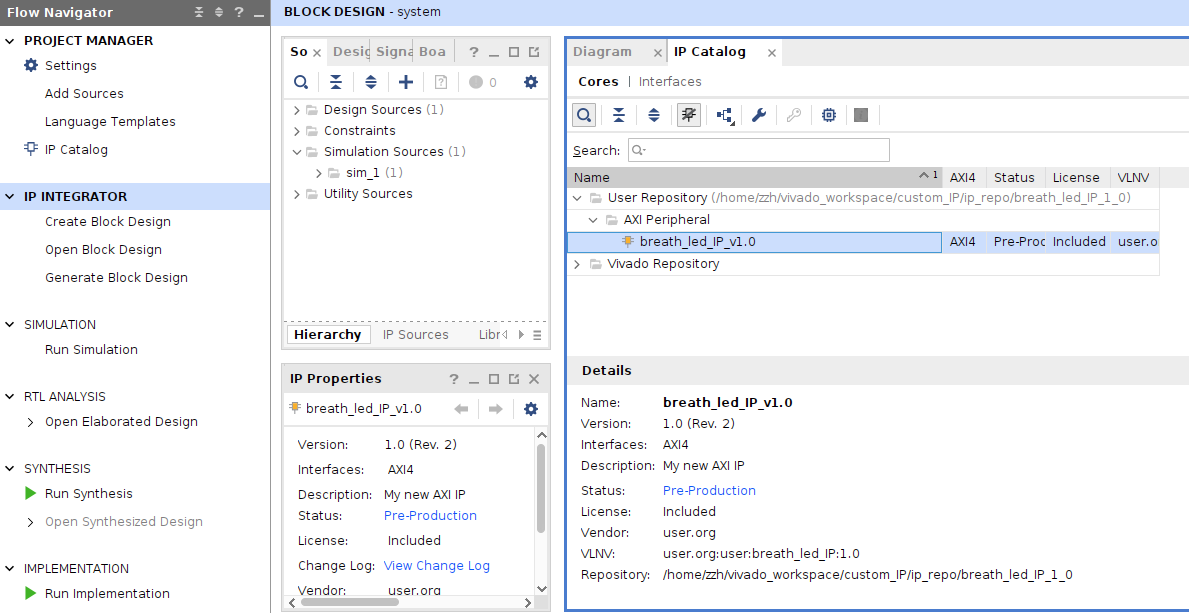Show more Sources tabs arrow
Screen dimensions: 1189x613
521,335
